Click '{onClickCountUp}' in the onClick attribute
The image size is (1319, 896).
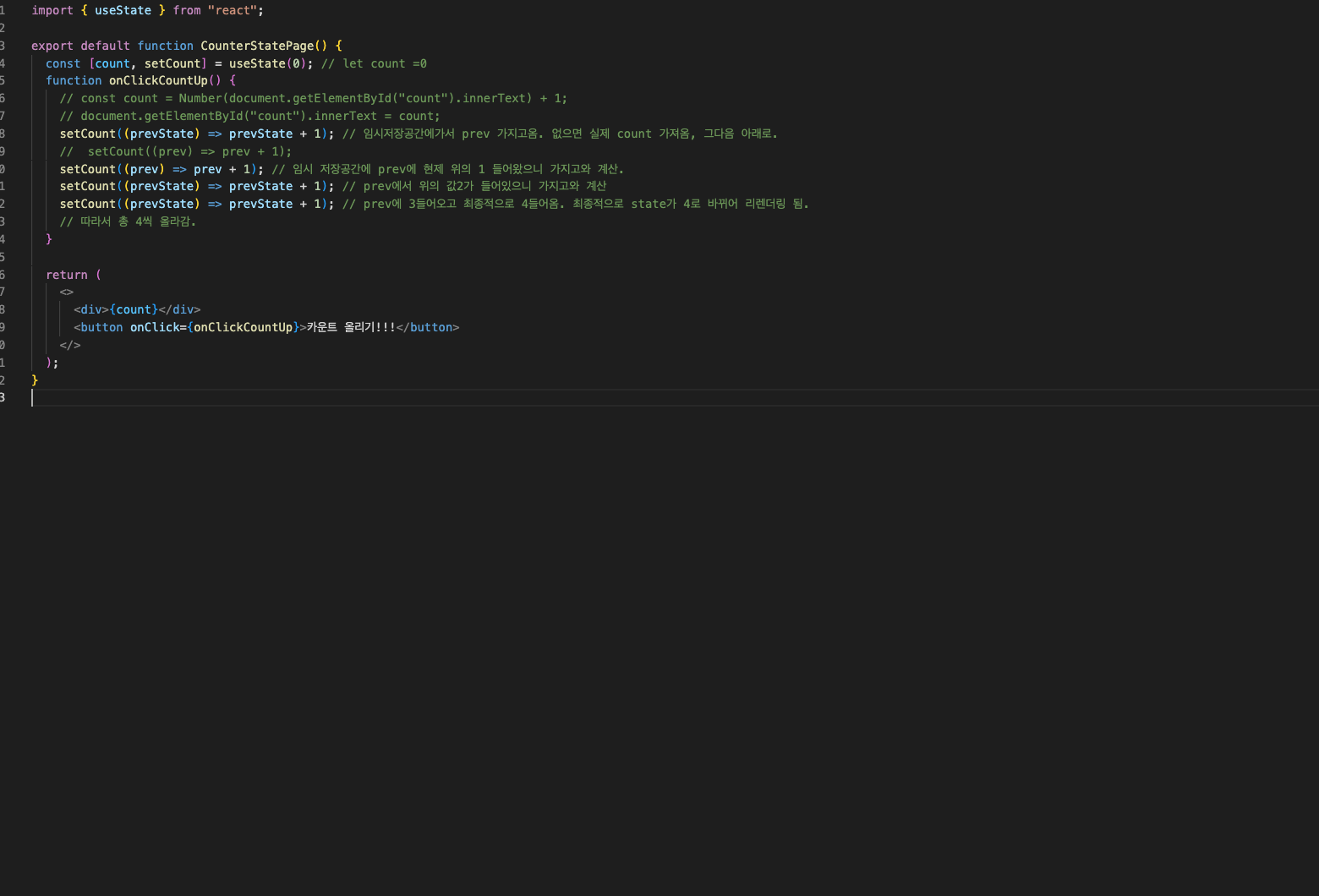point(244,327)
